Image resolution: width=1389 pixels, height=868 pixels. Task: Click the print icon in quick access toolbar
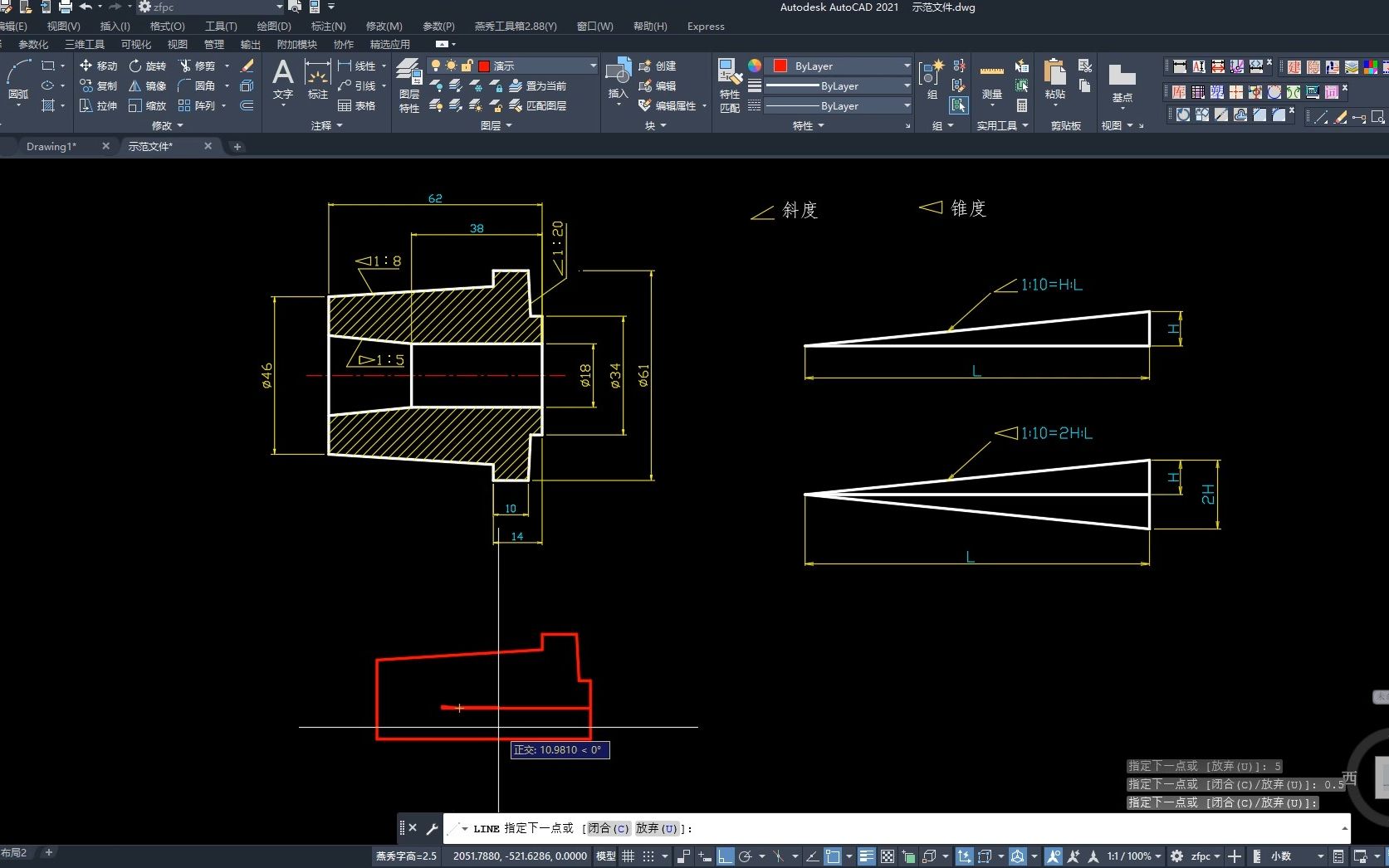point(66,7)
